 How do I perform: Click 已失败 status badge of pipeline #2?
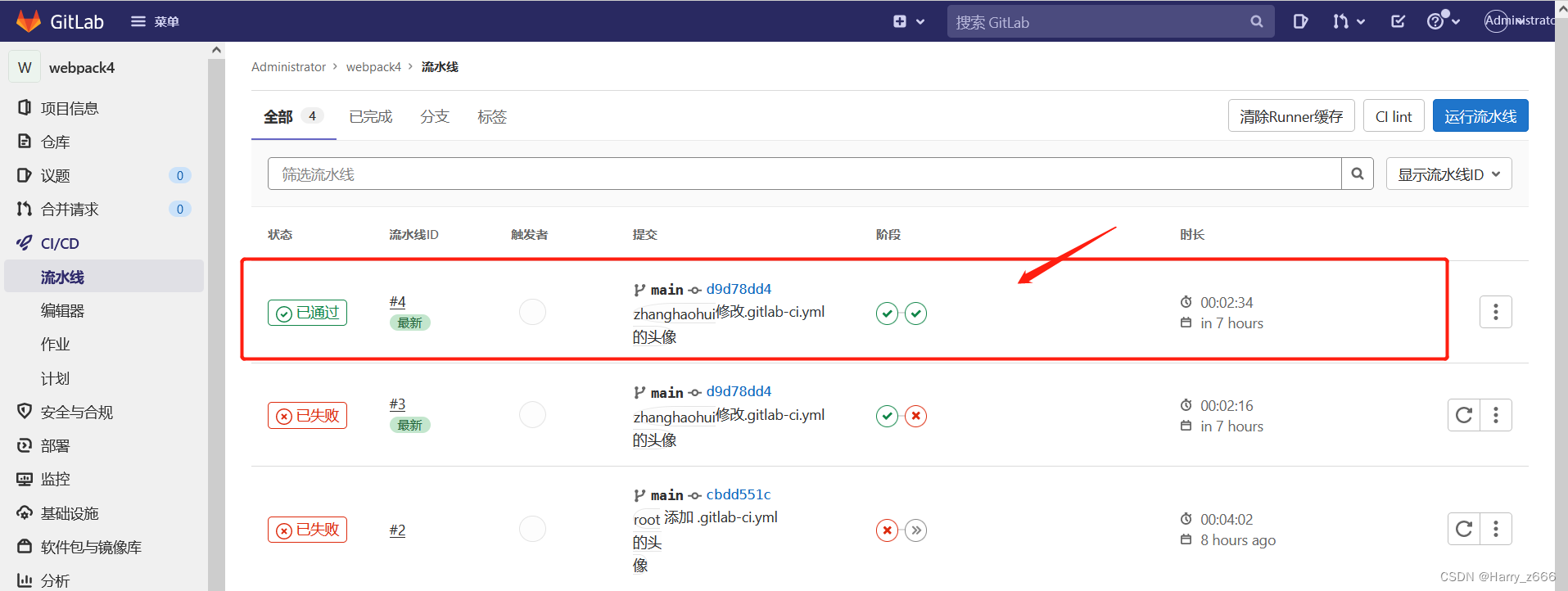click(307, 530)
